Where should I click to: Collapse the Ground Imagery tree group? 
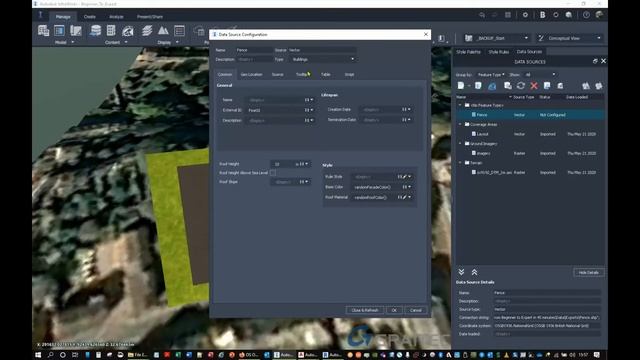coord(460,144)
